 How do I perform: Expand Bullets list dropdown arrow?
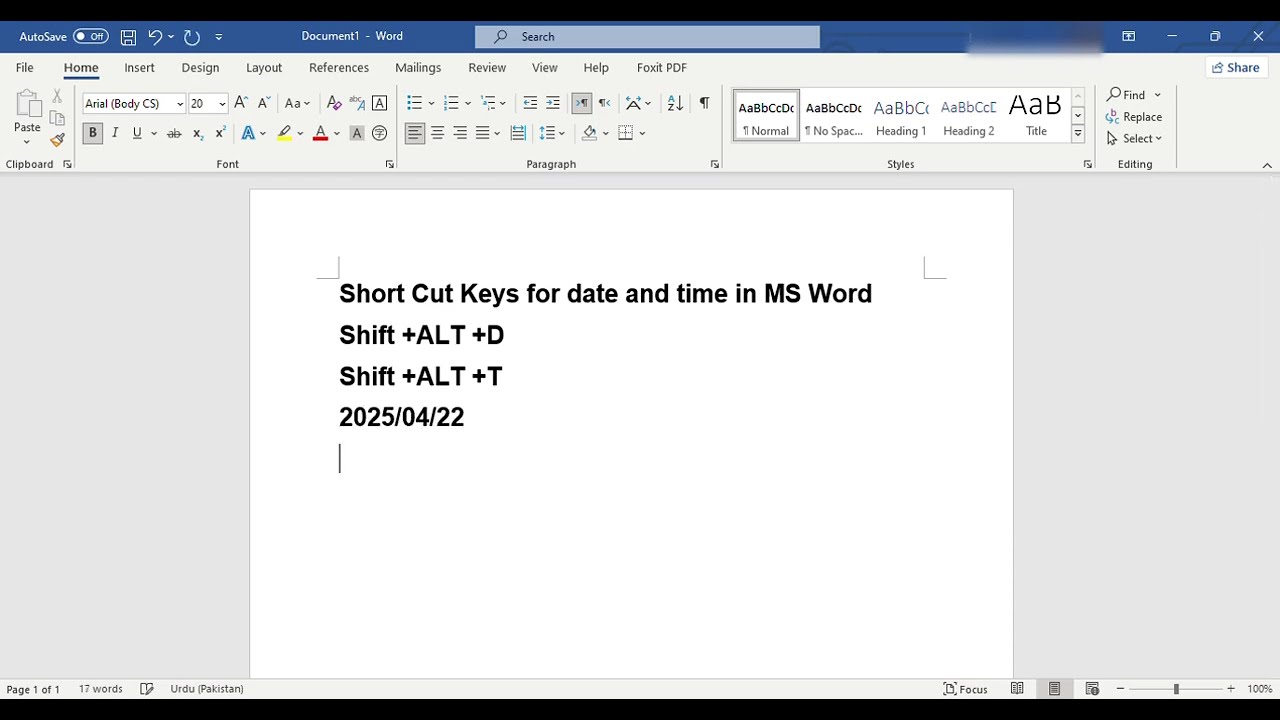[431, 104]
